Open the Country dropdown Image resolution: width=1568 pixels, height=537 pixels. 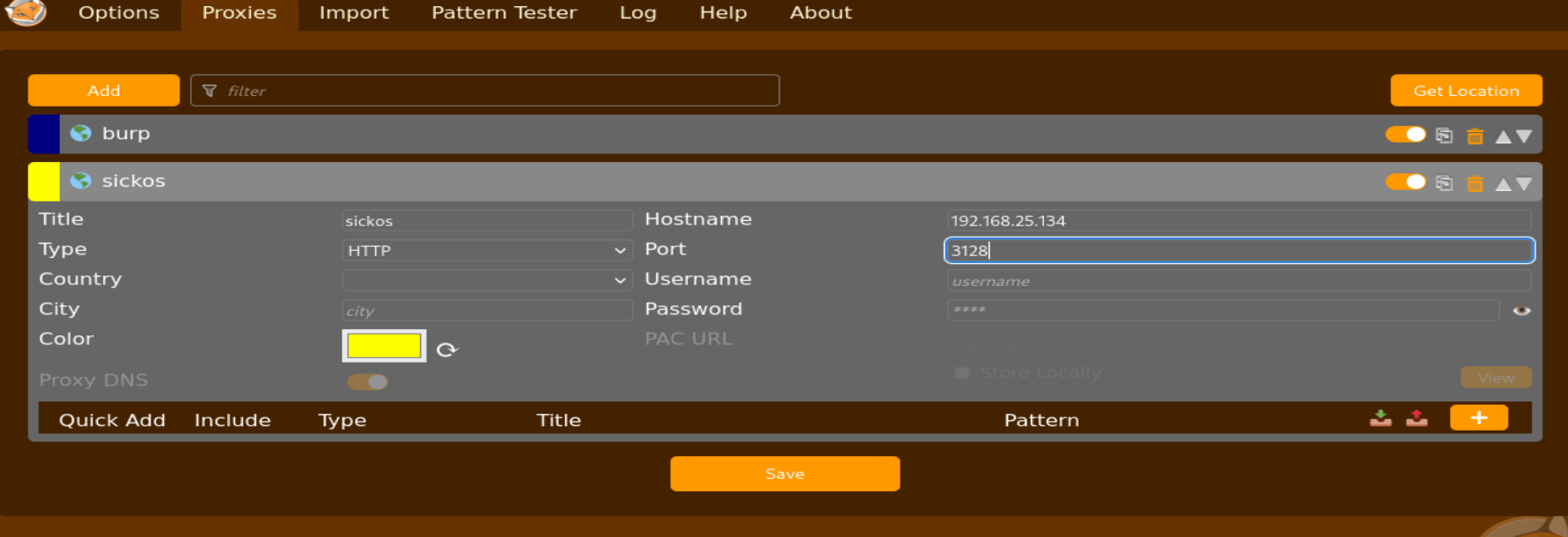(487, 280)
